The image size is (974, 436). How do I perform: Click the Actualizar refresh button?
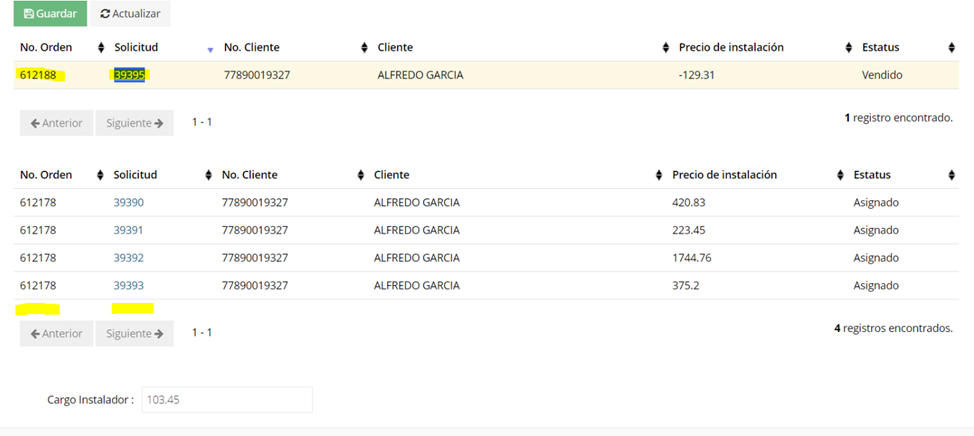coord(130,13)
